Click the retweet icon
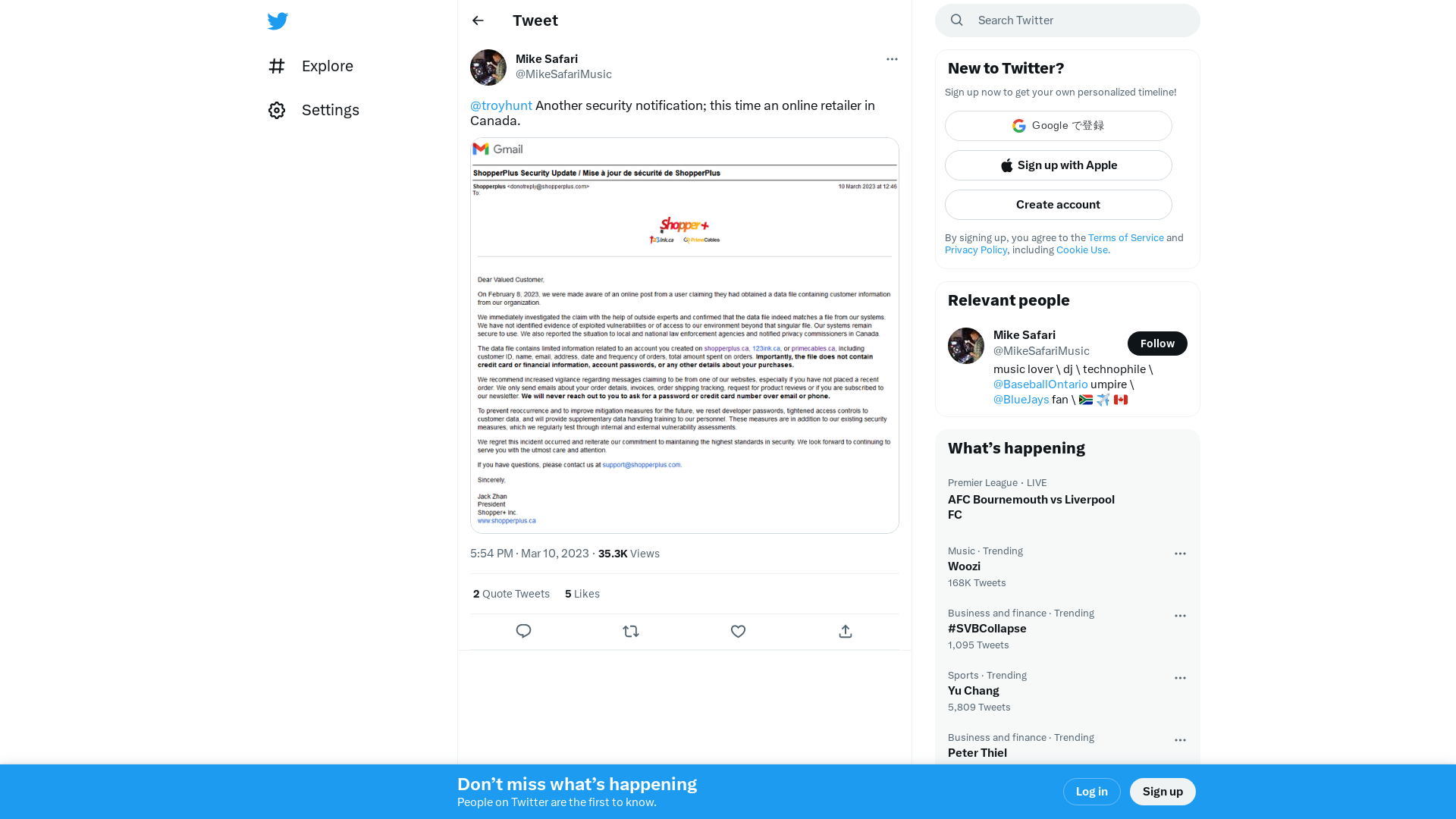This screenshot has width=1456, height=819. (631, 630)
